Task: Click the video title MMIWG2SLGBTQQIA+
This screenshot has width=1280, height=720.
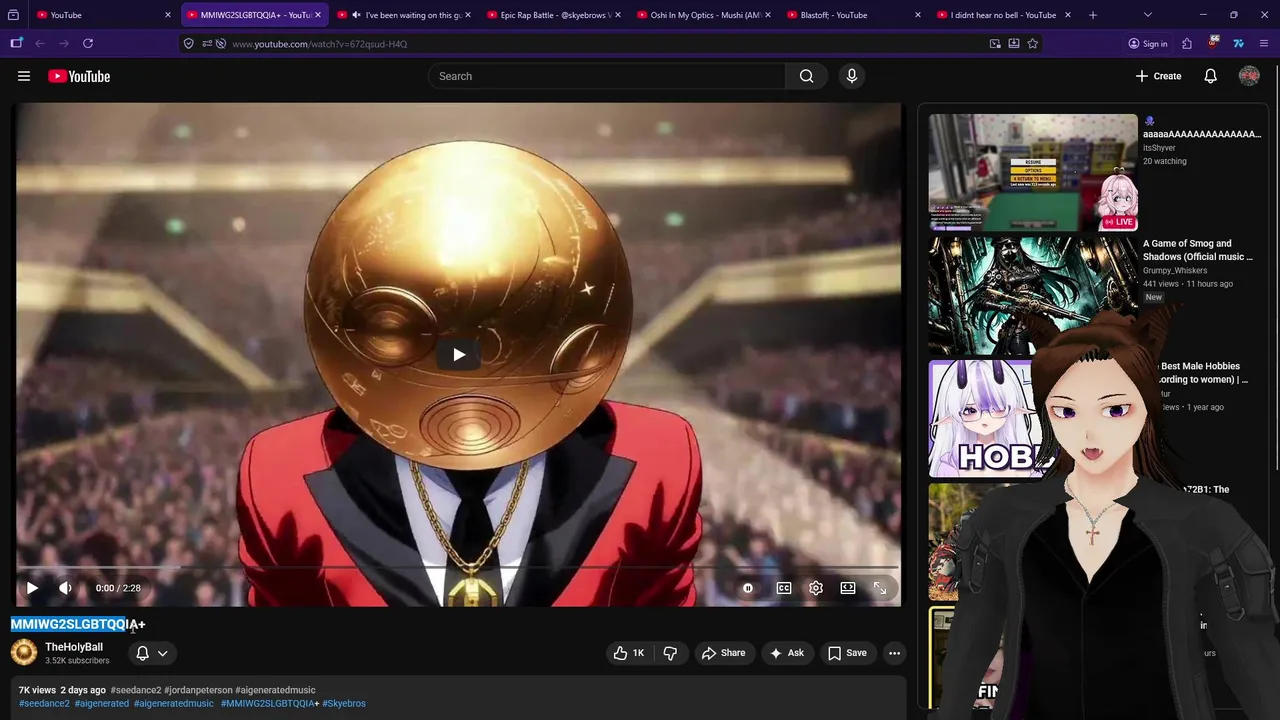Action: tap(78, 624)
